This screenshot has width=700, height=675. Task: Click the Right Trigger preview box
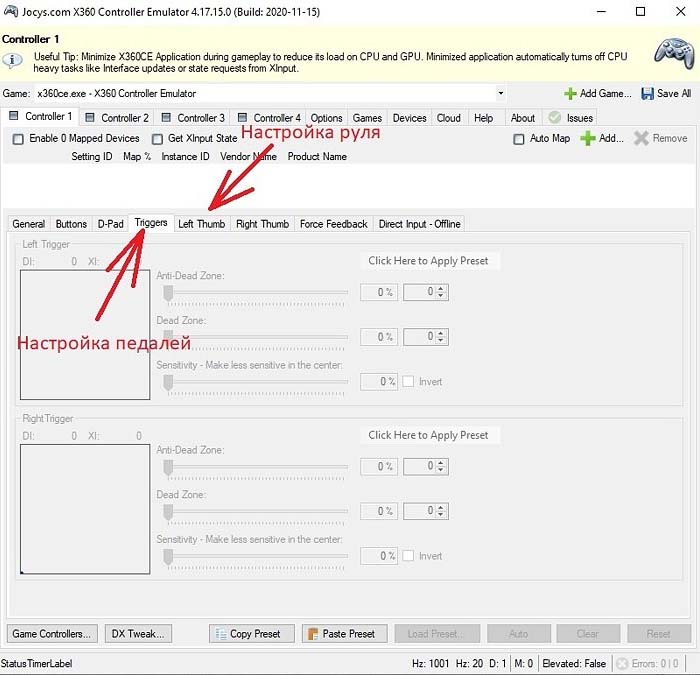85,509
